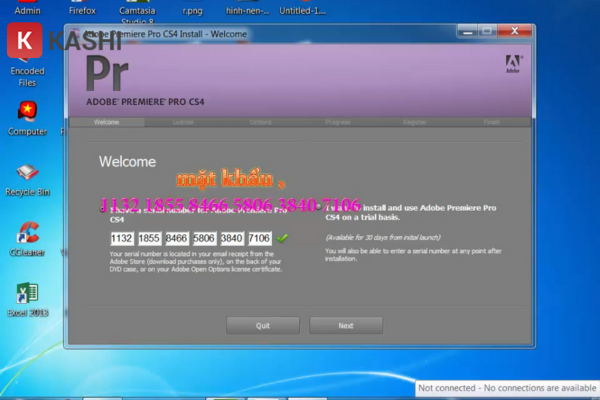
Task: Switch to the Welcome step tab
Action: pos(106,122)
